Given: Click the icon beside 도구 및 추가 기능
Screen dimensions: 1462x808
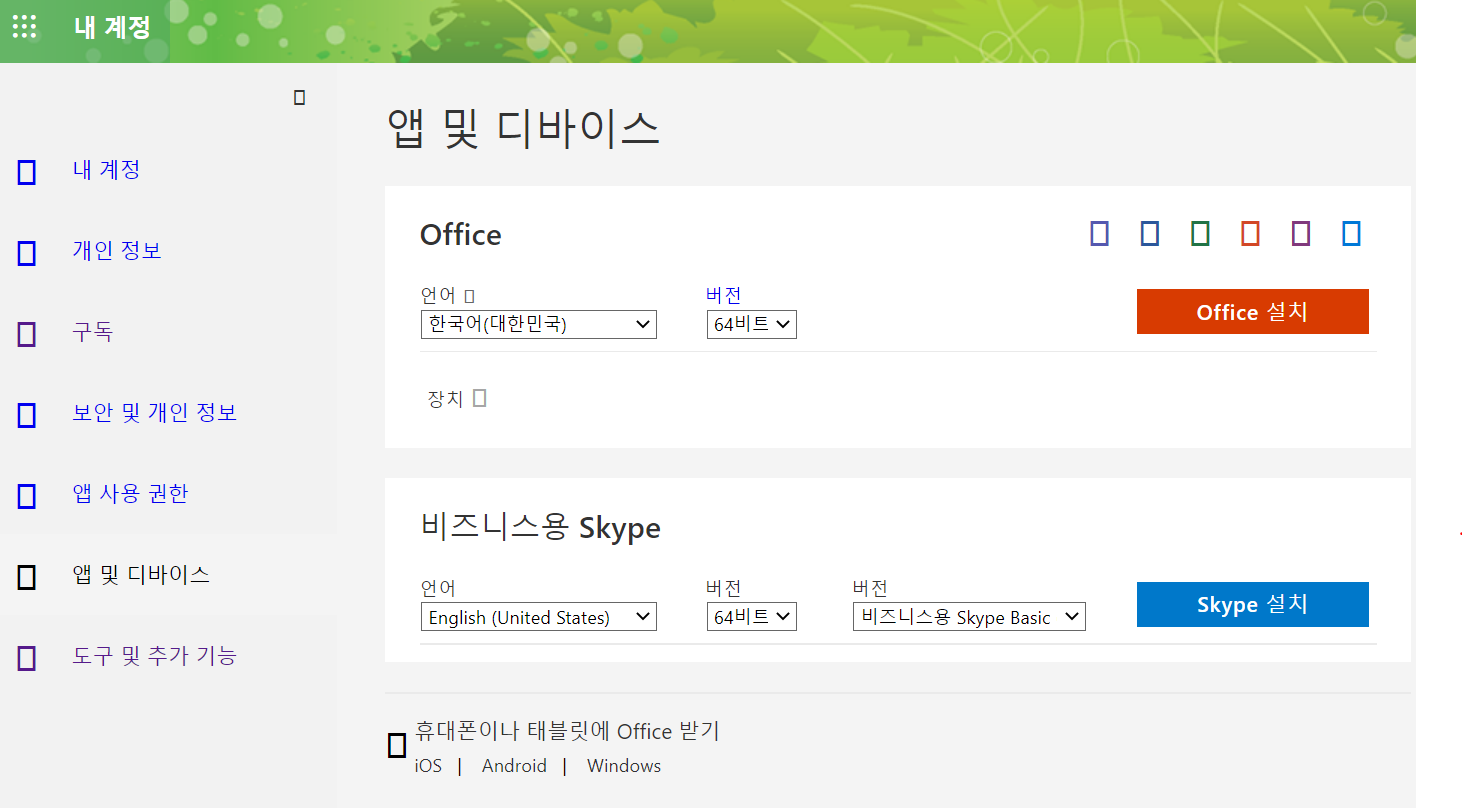Looking at the screenshot, I should (x=27, y=658).
